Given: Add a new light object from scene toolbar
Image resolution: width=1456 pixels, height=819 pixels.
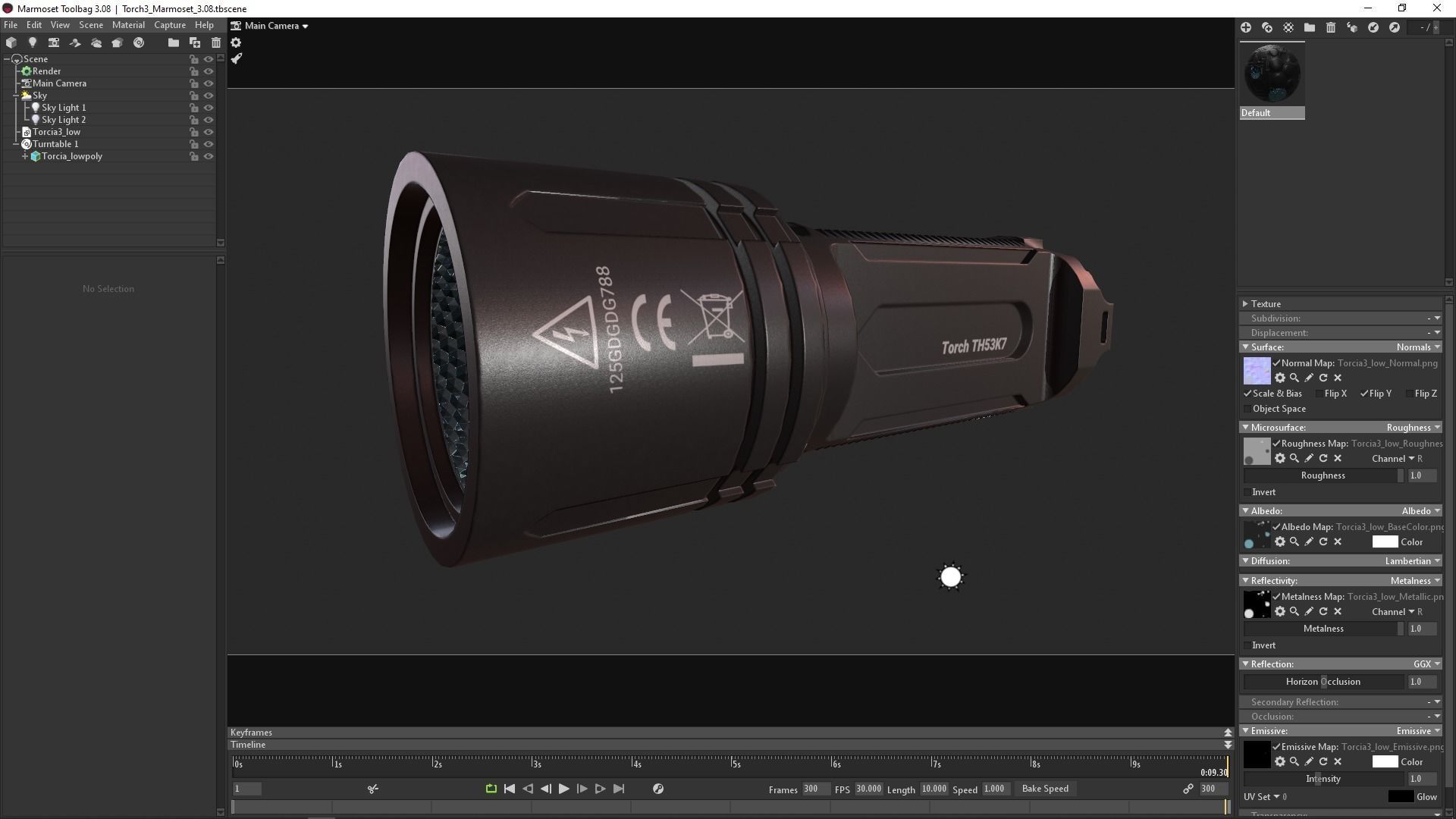Looking at the screenshot, I should point(33,42).
